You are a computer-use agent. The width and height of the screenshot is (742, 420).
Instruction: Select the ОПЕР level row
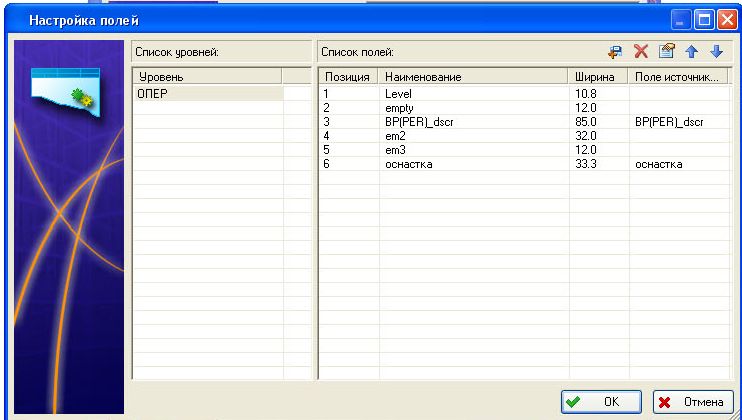click(x=208, y=94)
